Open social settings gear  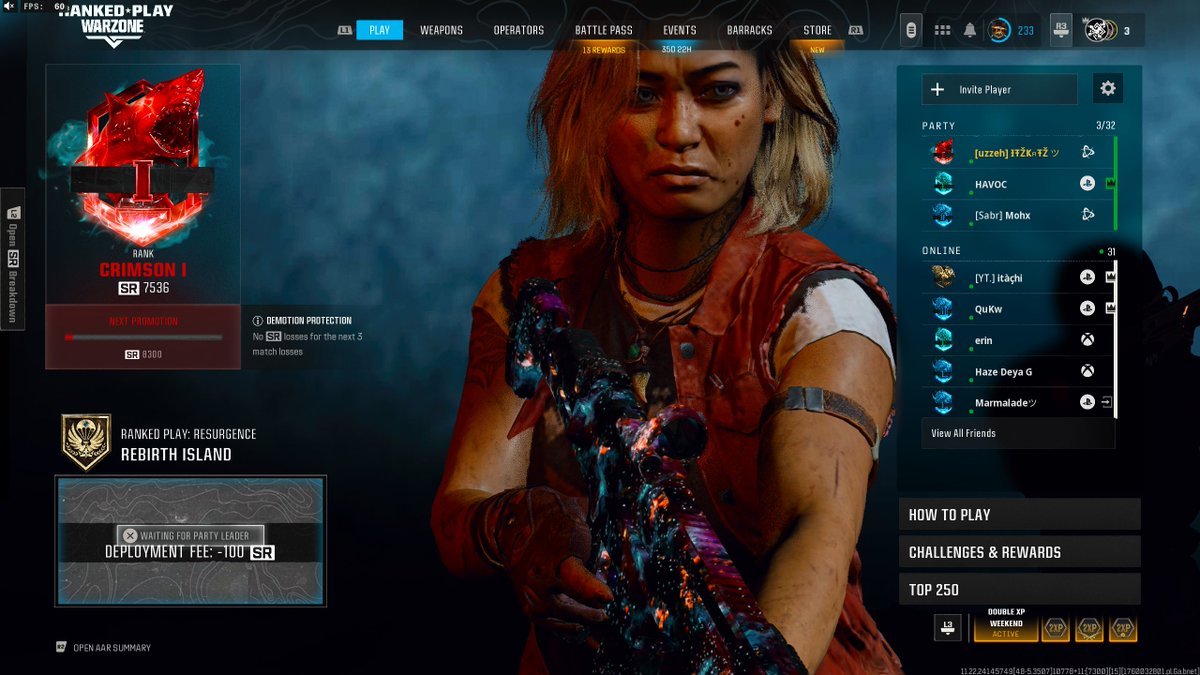click(x=1107, y=88)
